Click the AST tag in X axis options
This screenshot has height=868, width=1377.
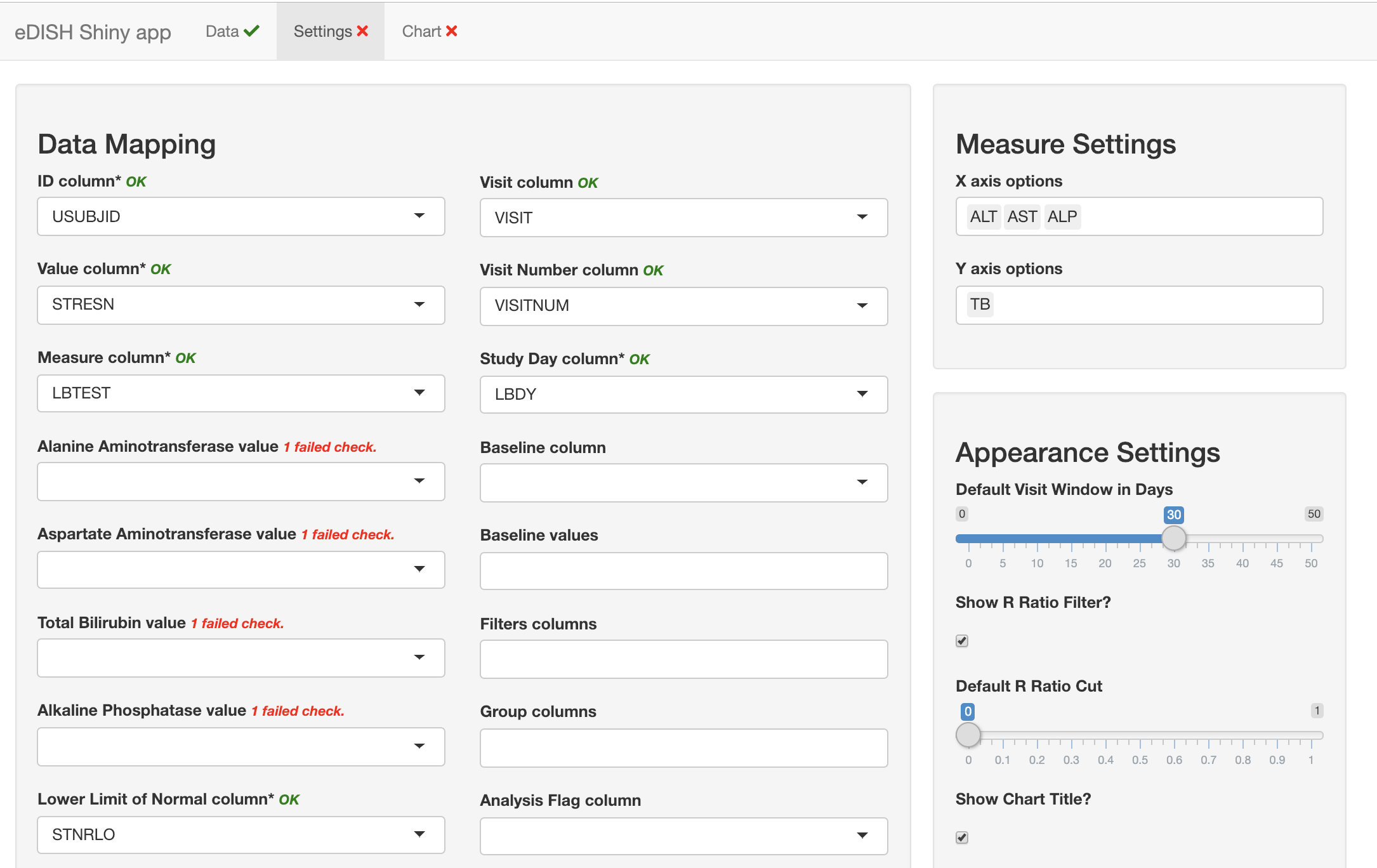(1022, 217)
